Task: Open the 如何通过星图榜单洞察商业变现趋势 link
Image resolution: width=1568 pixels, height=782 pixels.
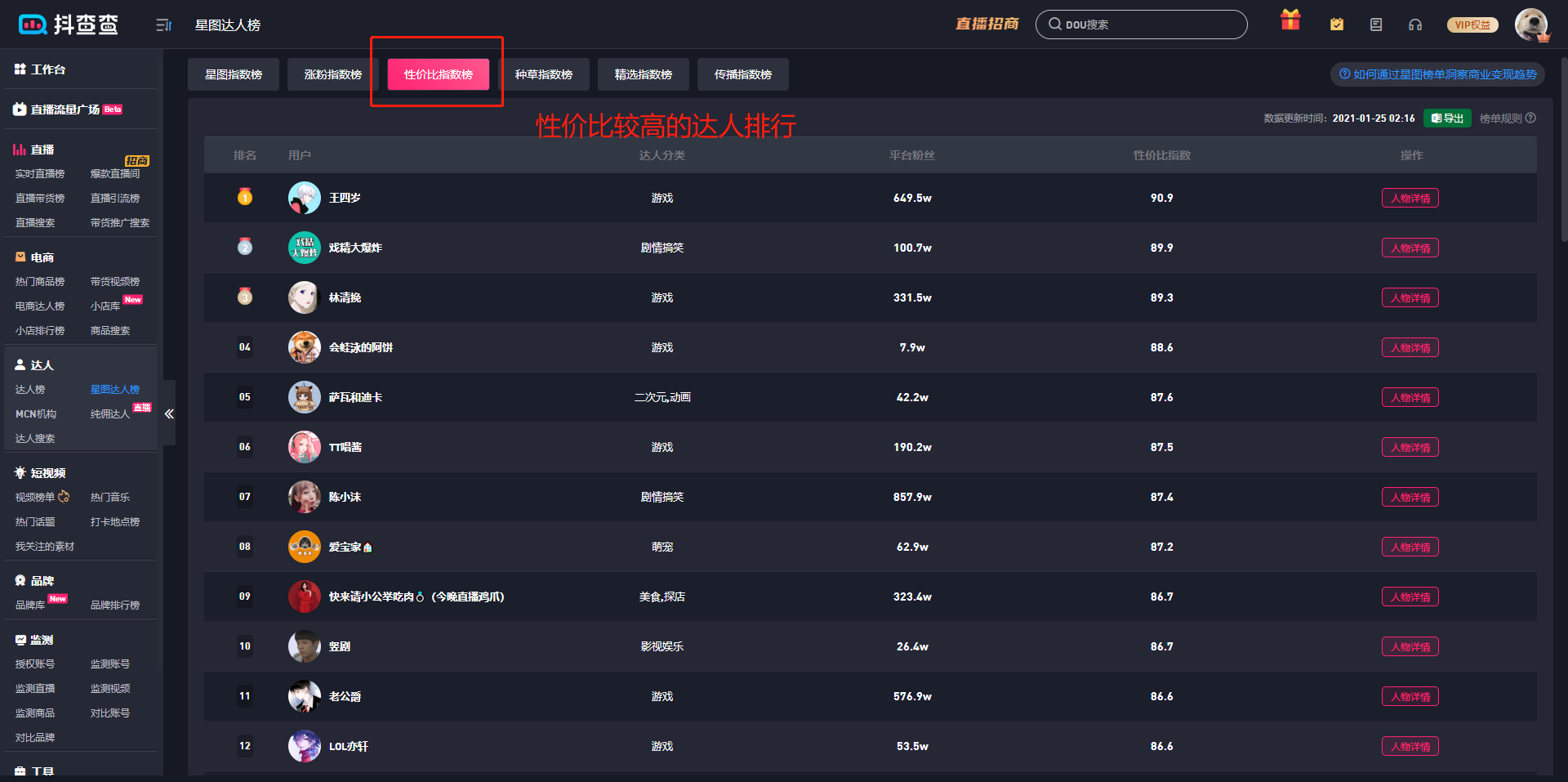Action: 1437,74
